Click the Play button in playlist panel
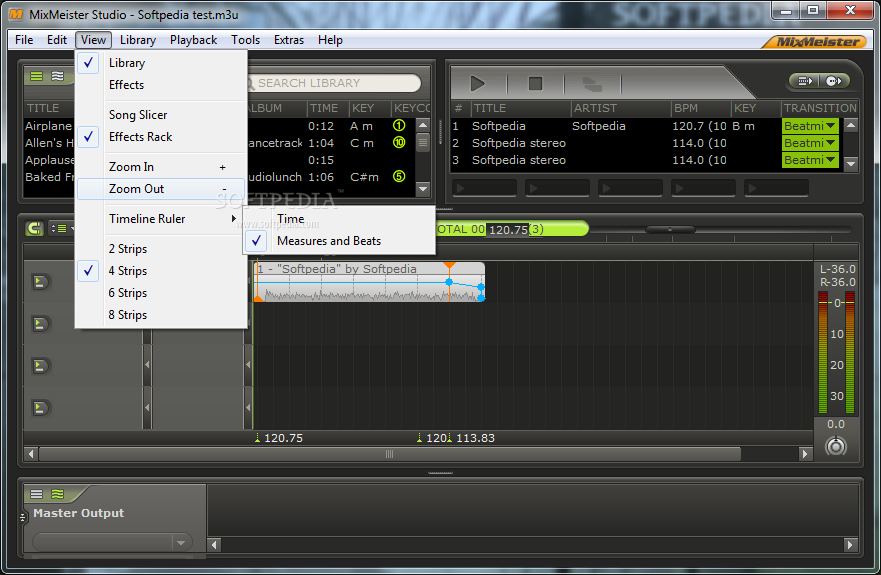Viewport: 881px width, 575px height. click(x=478, y=84)
